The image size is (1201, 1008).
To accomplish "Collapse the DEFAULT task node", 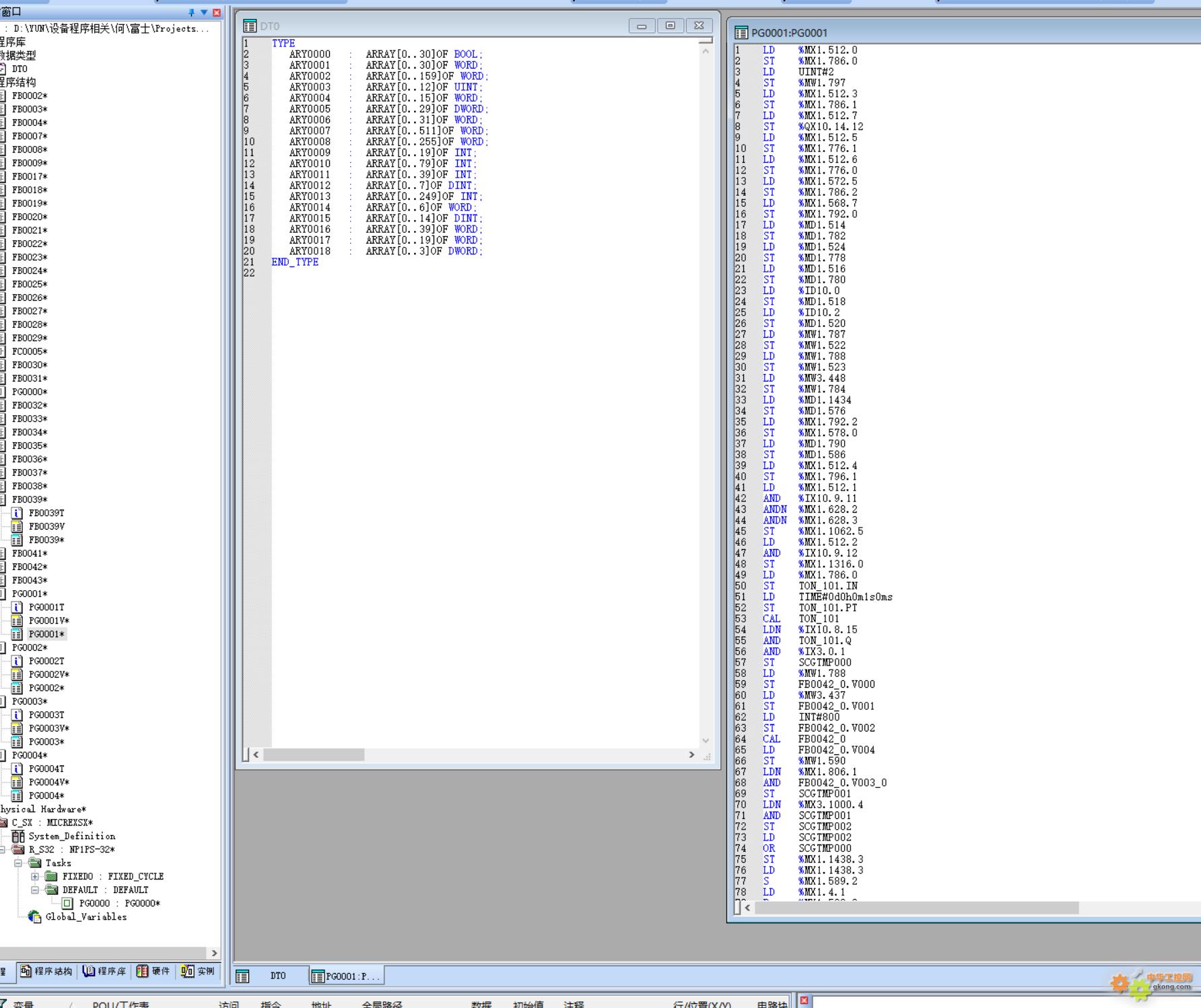I will [35, 890].
